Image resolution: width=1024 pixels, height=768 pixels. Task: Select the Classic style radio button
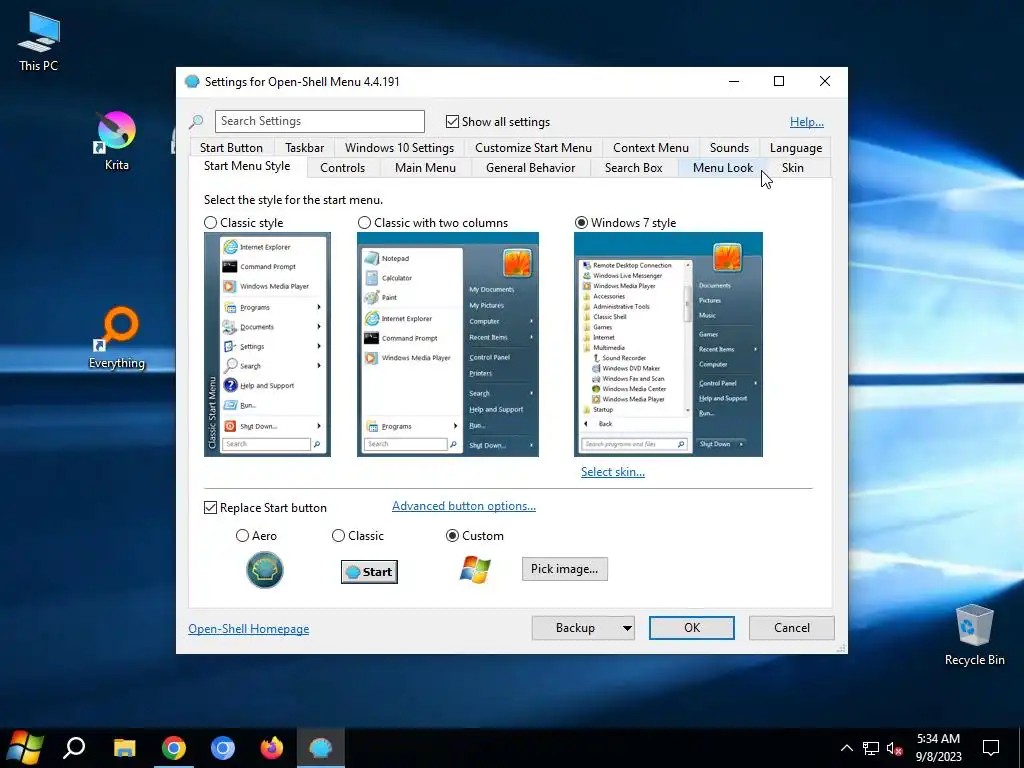point(210,223)
